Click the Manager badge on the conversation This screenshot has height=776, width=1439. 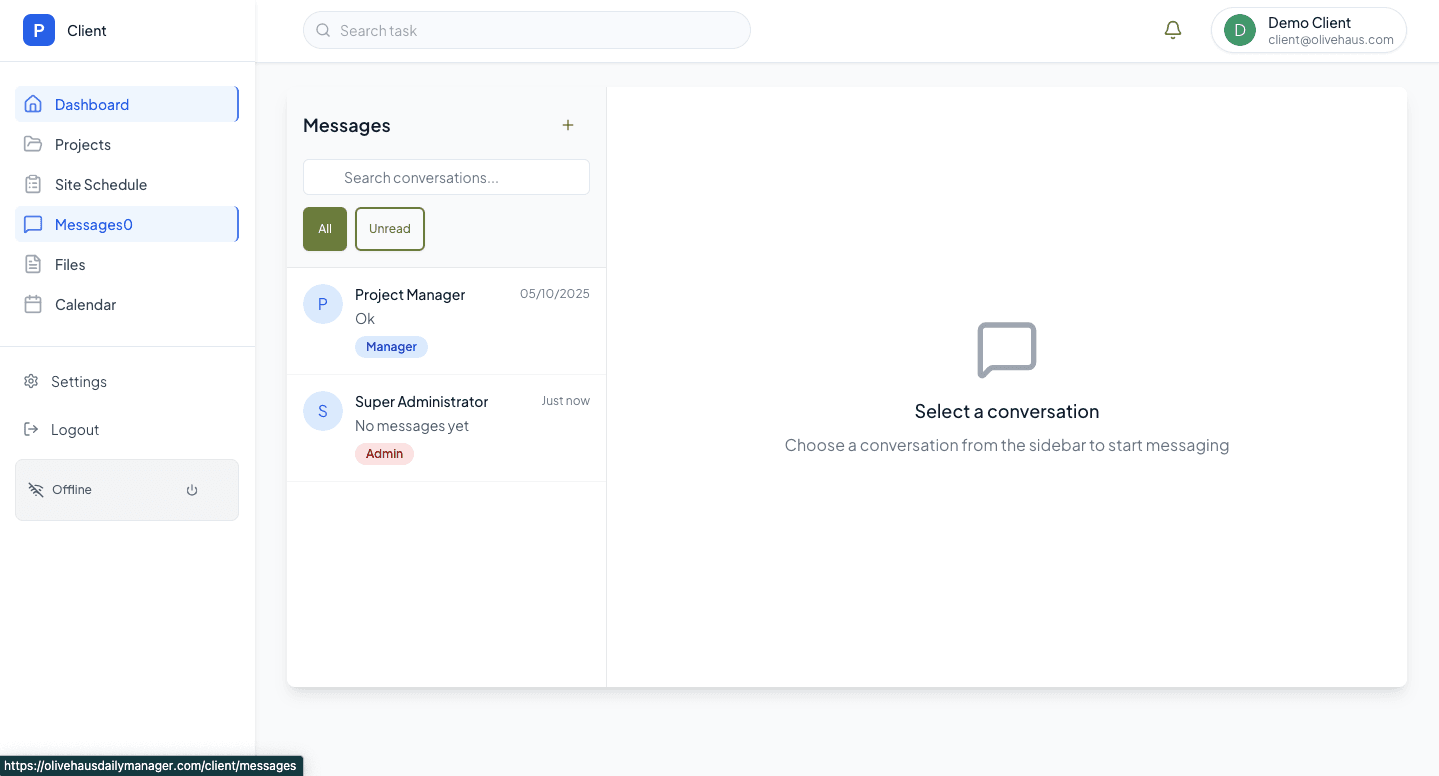[x=391, y=346]
